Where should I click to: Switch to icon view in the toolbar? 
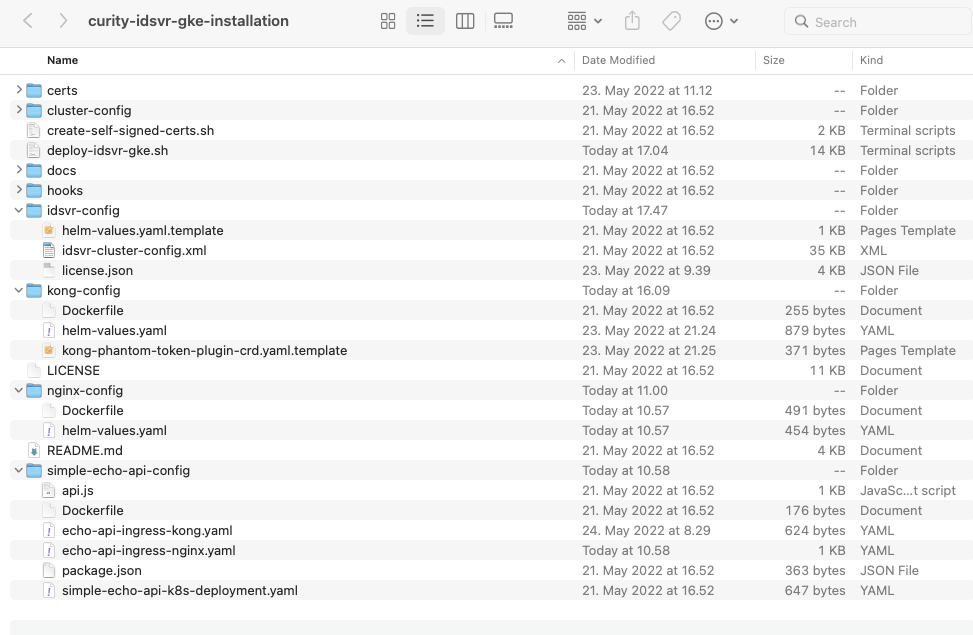pos(388,20)
